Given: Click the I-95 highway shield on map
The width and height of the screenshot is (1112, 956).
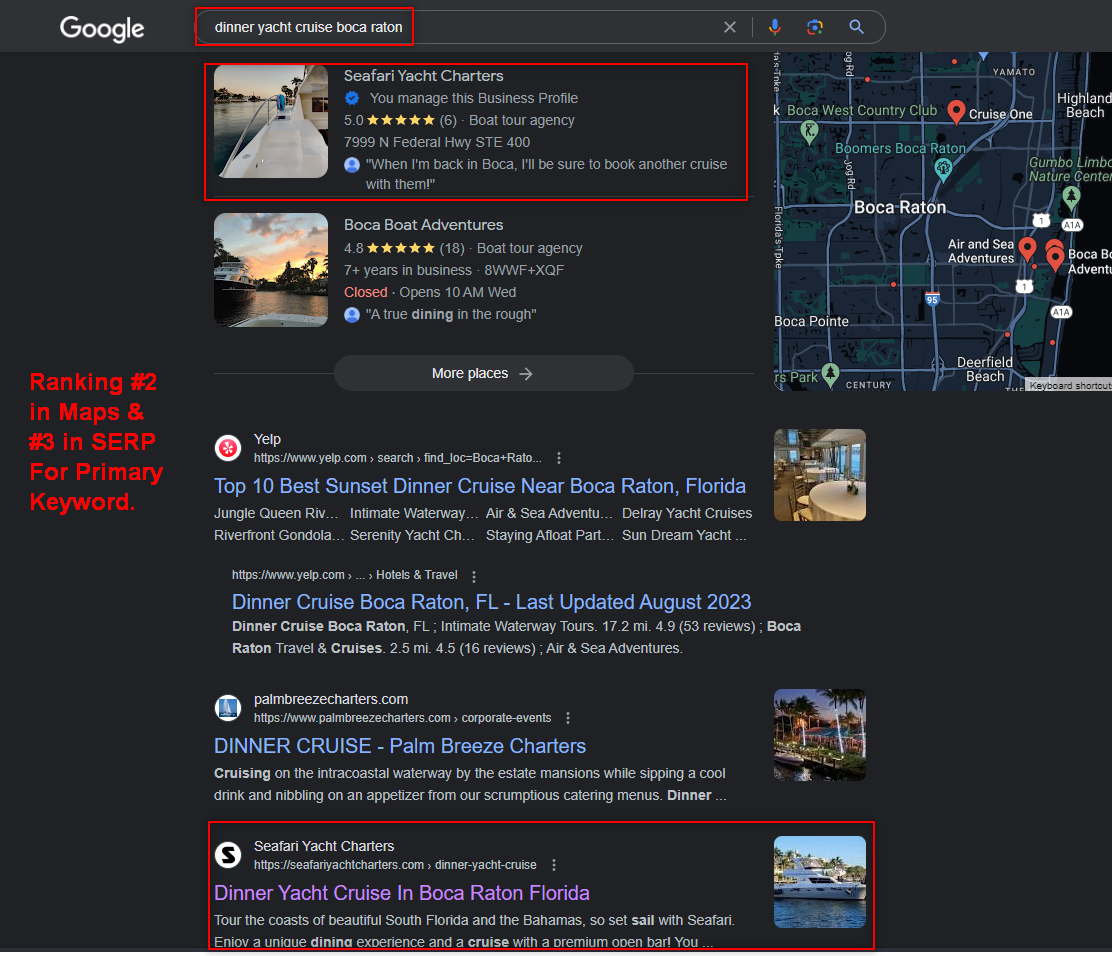Looking at the screenshot, I should 932,299.
